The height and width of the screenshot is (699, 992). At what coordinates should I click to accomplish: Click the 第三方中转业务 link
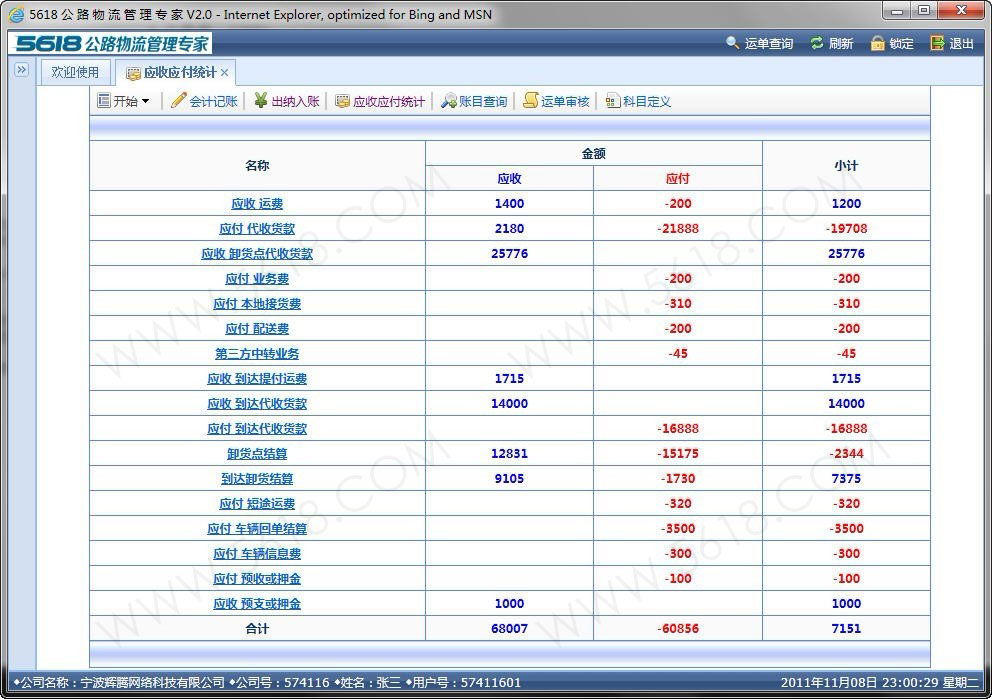[x=257, y=354]
